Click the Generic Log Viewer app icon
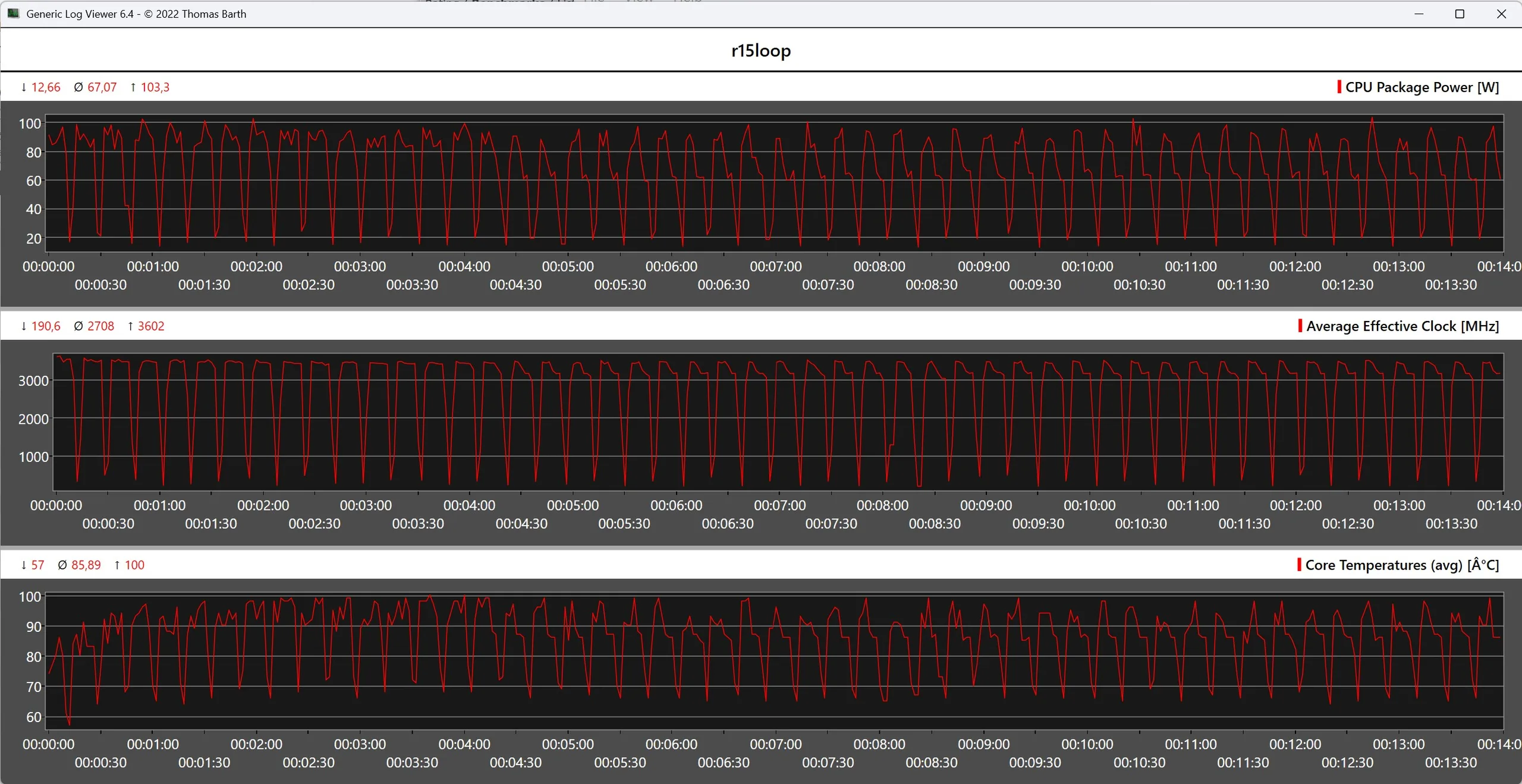1522x784 pixels. coord(13,13)
